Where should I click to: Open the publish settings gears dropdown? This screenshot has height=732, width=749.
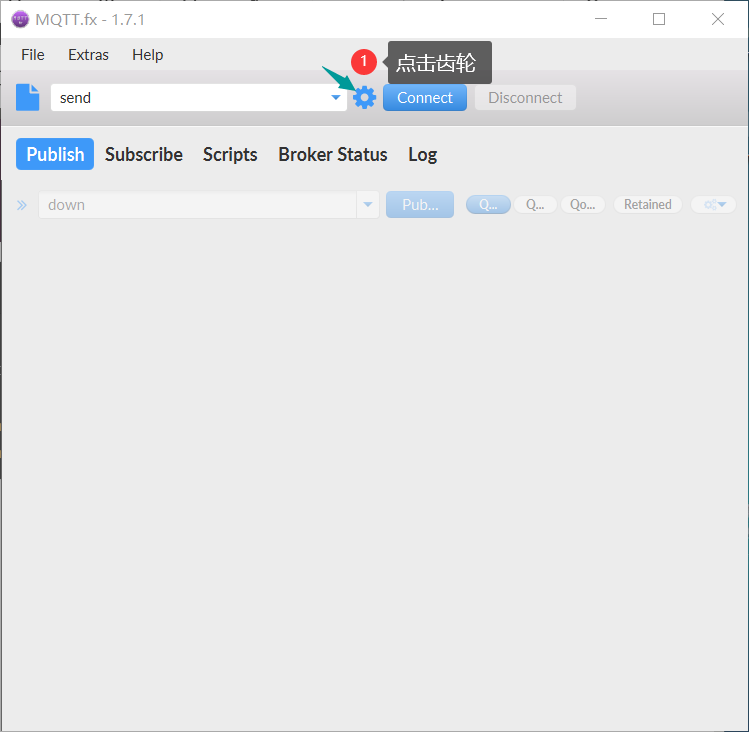coord(714,205)
